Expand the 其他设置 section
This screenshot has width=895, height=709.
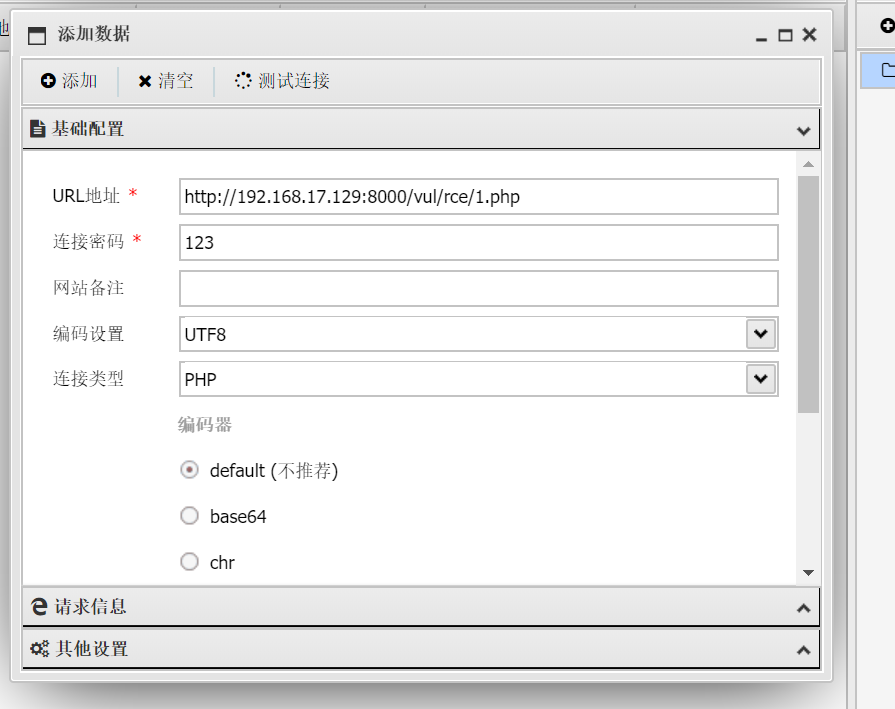(x=803, y=650)
